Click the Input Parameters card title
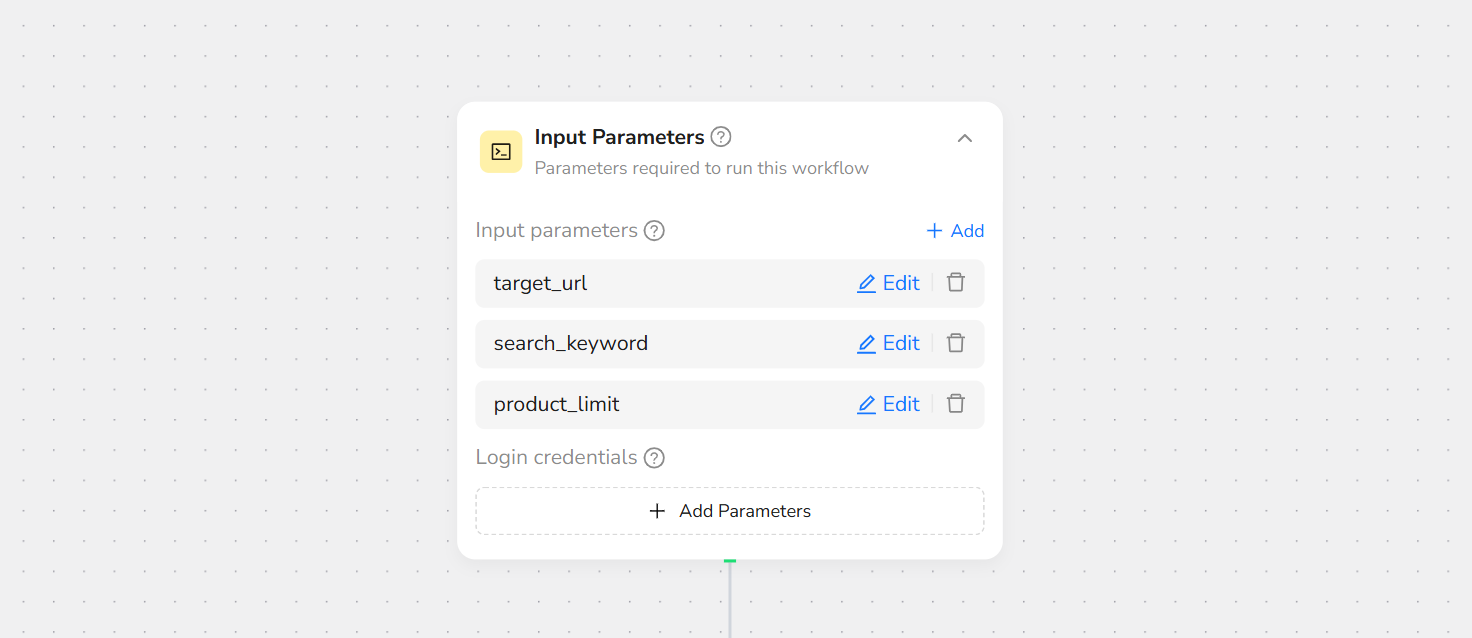Viewport: 1472px width, 638px height. click(x=620, y=137)
